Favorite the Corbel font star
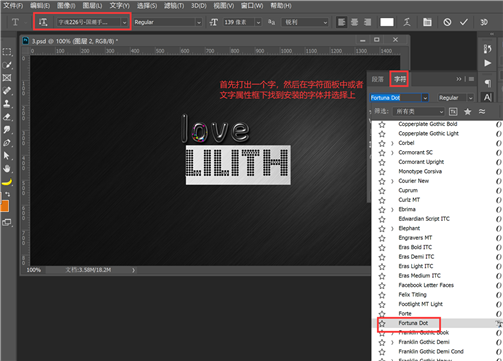The width and height of the screenshot is (503, 361). [x=382, y=143]
